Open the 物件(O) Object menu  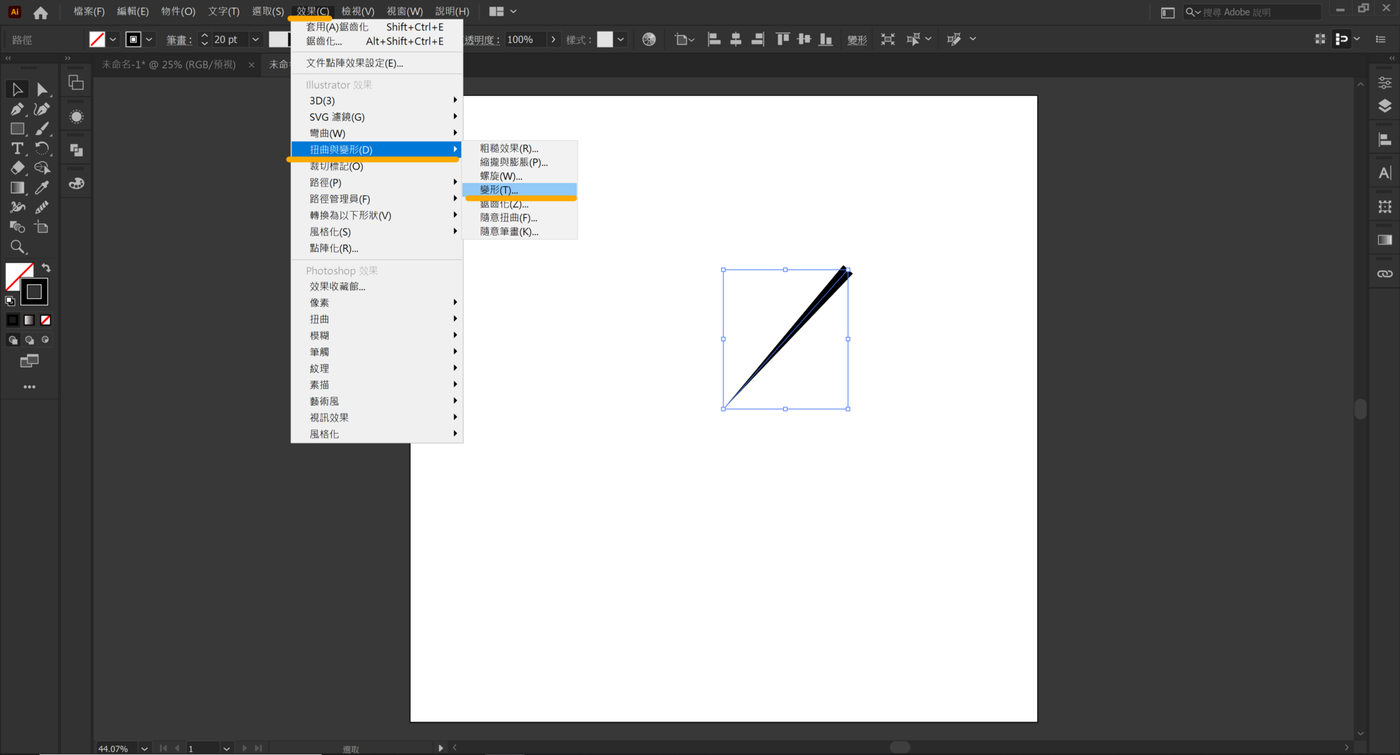coord(178,12)
